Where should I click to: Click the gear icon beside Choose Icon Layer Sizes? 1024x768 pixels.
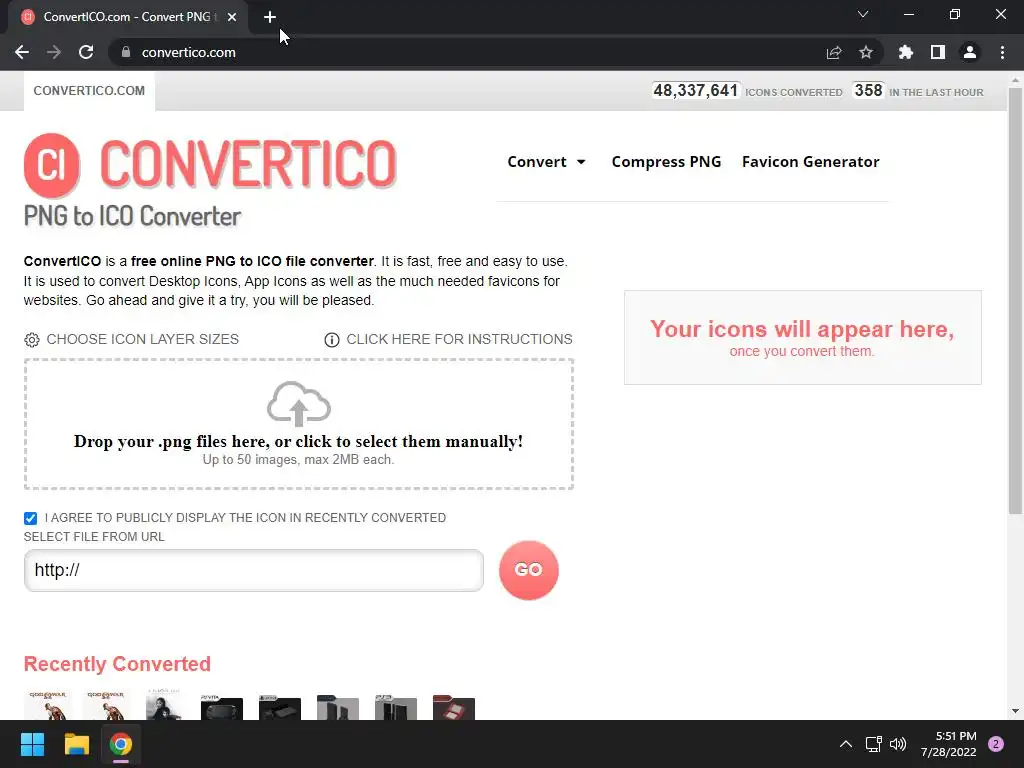click(31, 340)
